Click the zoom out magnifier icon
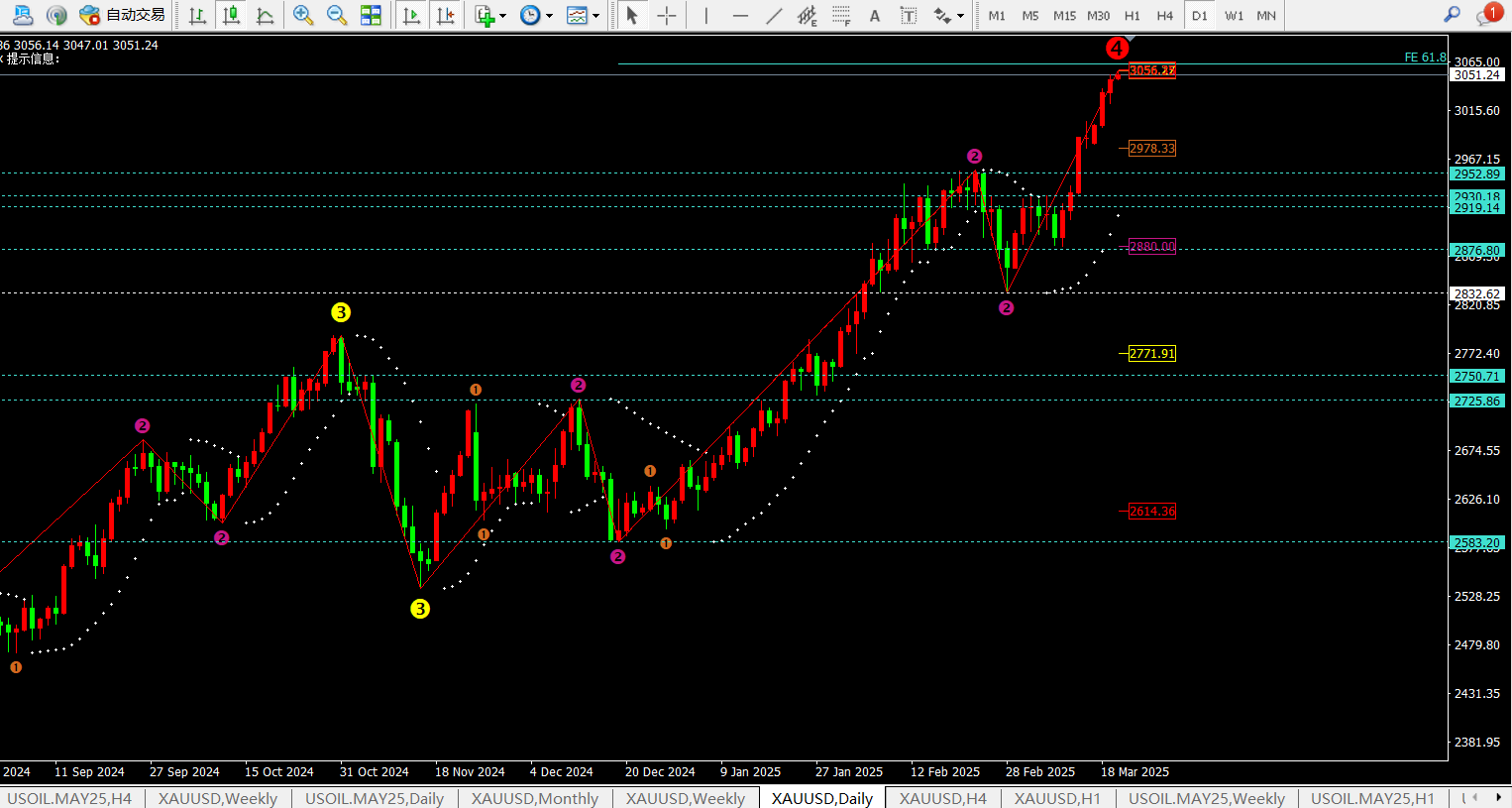This screenshot has height=808, width=1512. [337, 15]
